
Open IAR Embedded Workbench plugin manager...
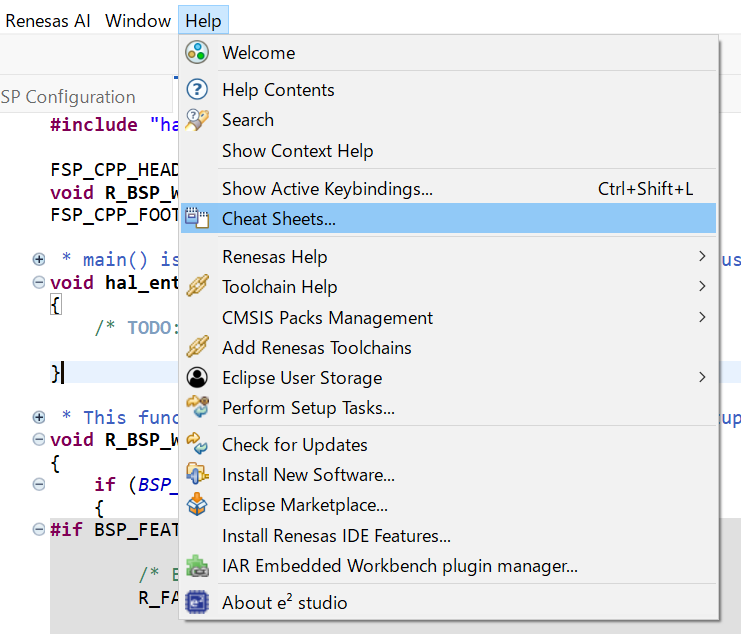tap(448, 566)
